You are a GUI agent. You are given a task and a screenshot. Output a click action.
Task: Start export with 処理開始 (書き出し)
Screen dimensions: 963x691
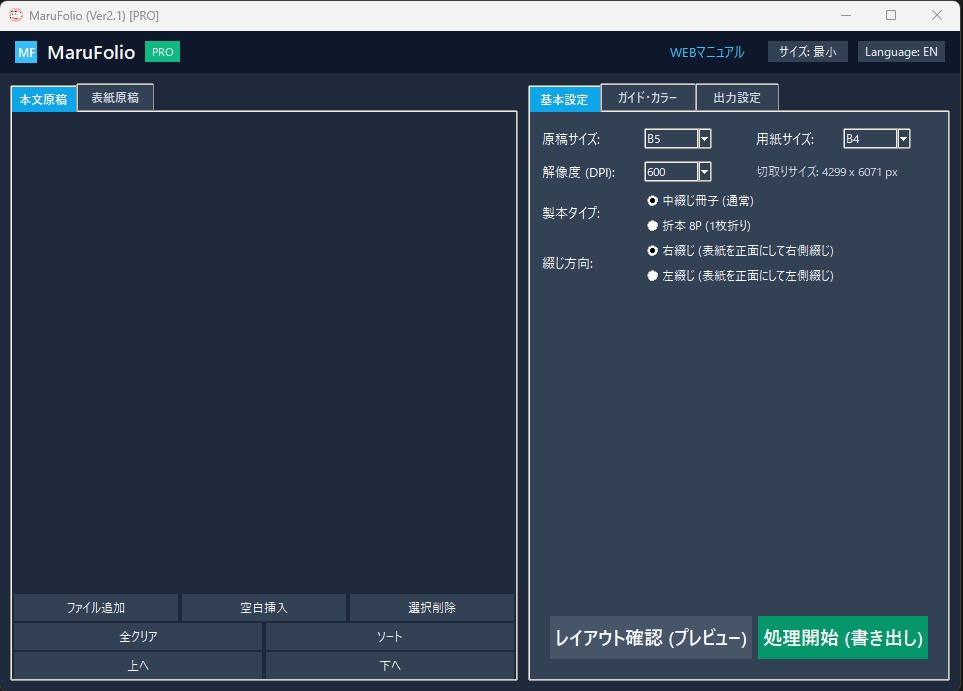843,638
